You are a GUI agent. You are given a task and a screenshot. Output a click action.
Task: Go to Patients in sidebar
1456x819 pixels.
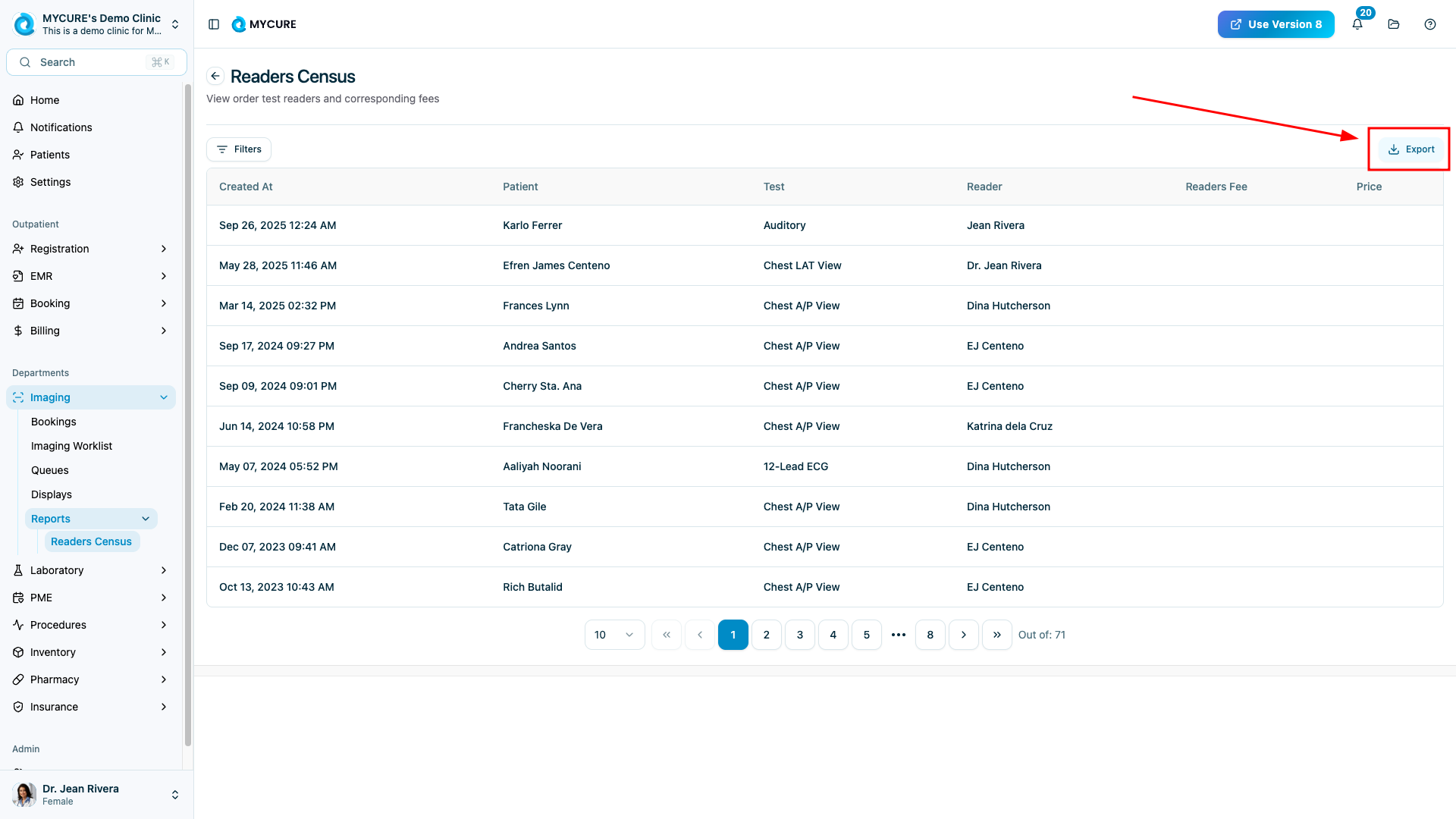(50, 155)
